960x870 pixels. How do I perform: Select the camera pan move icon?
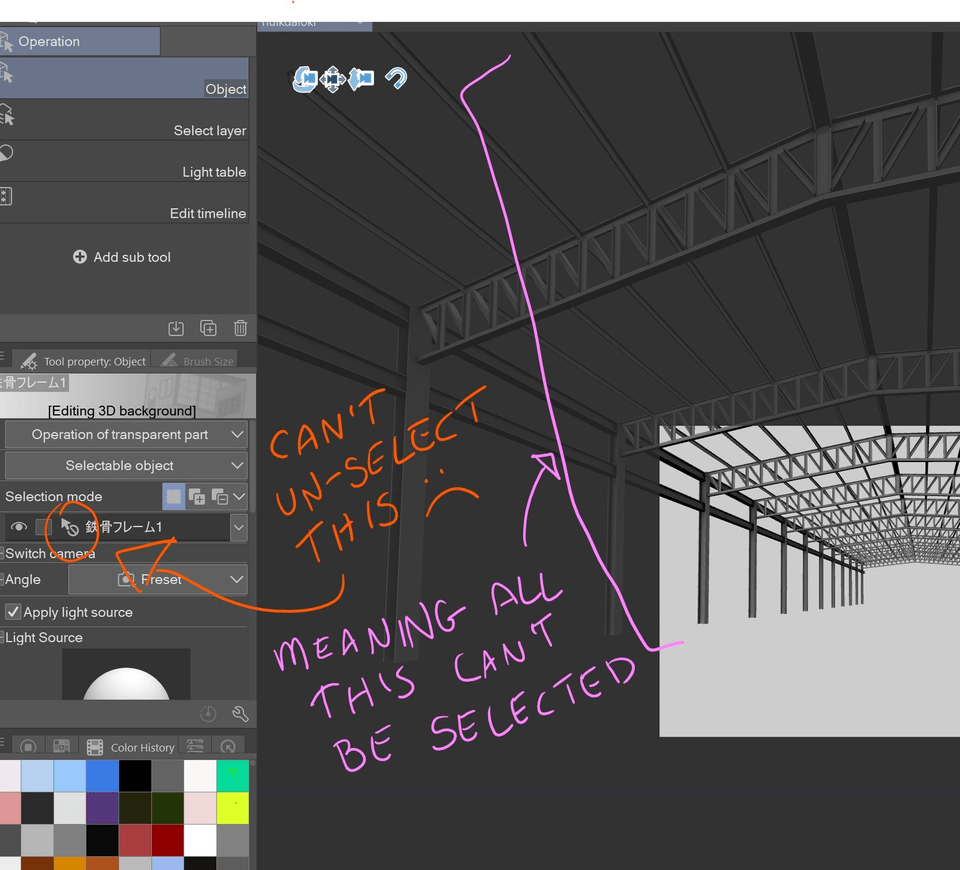pos(332,79)
